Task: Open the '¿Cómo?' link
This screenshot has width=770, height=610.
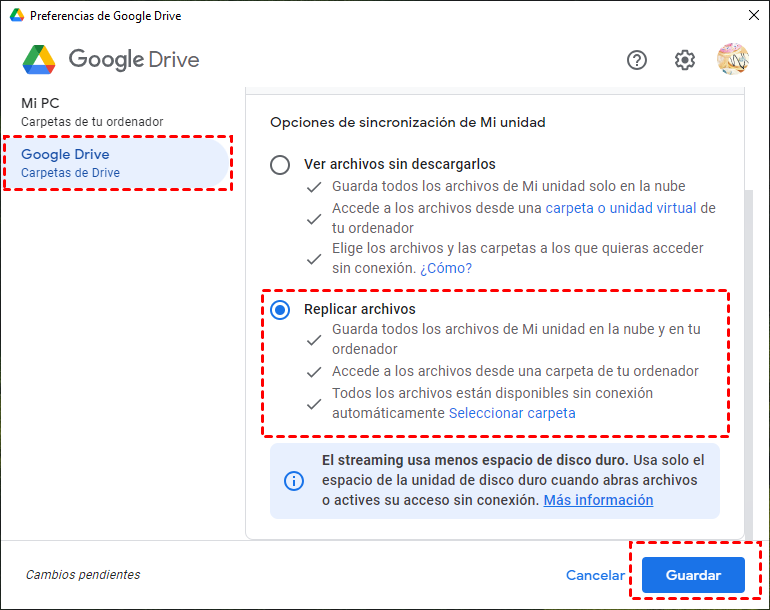Action: pos(446,268)
